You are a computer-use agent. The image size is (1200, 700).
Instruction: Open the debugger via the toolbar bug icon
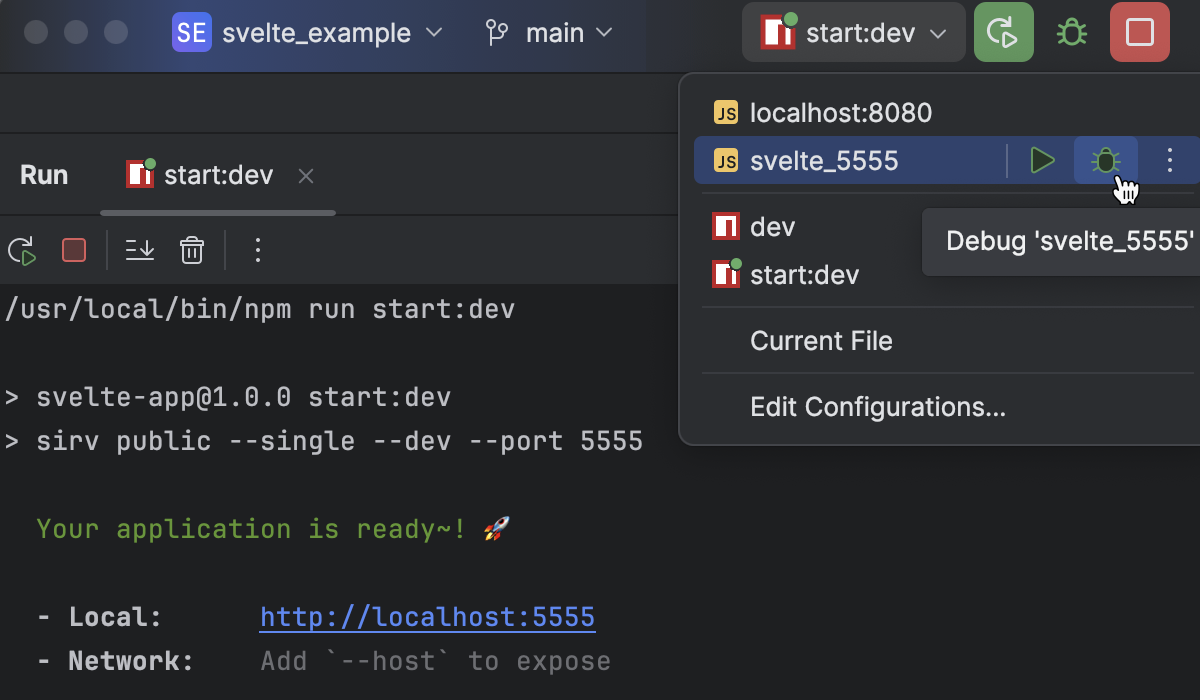pyautogui.click(x=1070, y=32)
